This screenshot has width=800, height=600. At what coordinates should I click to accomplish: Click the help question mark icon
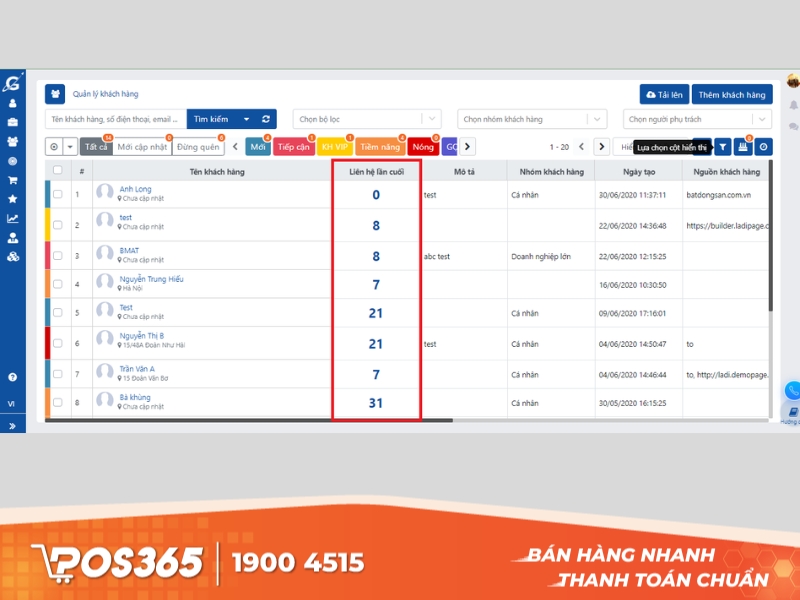click(13, 378)
